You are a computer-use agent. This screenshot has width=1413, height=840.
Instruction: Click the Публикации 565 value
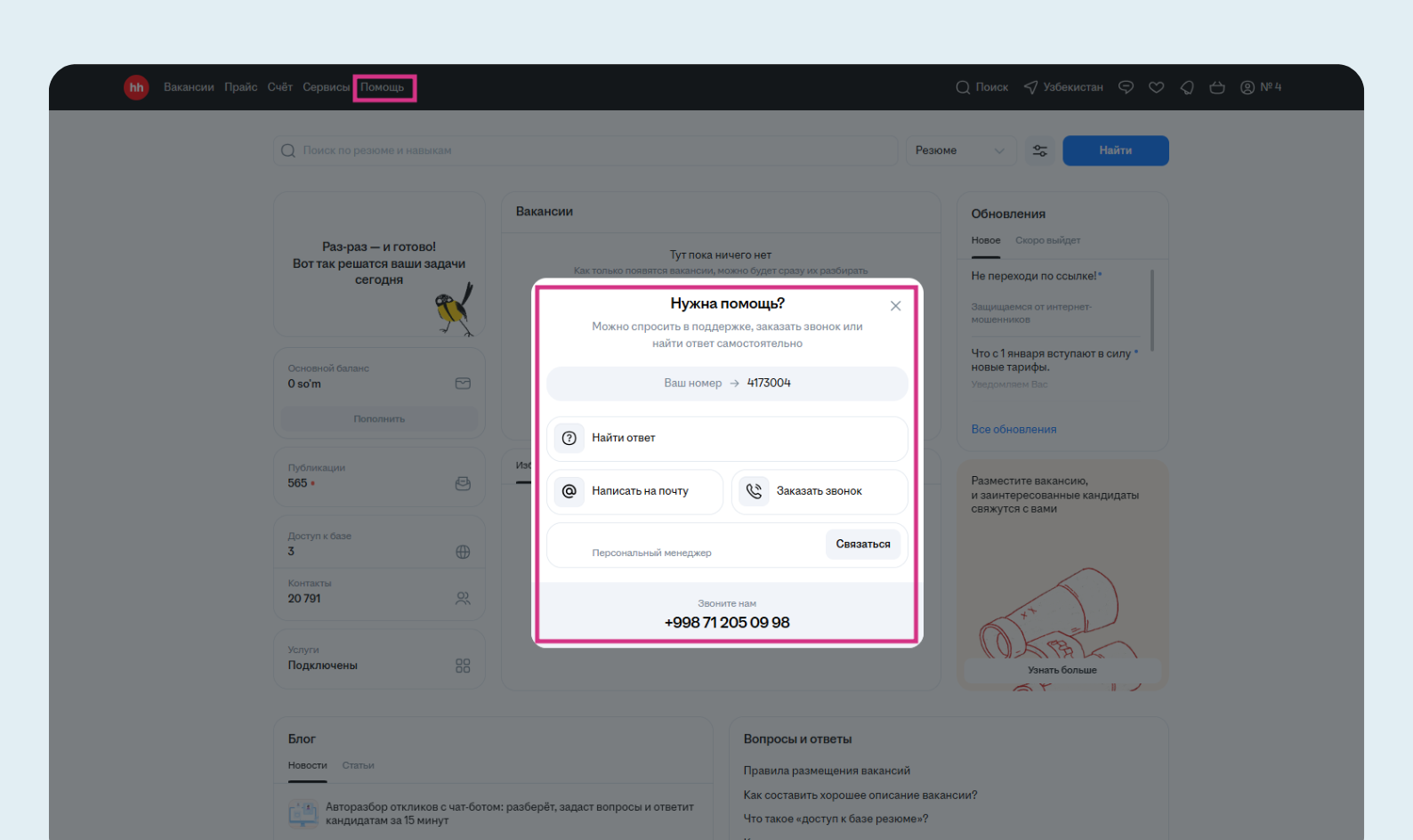click(297, 483)
